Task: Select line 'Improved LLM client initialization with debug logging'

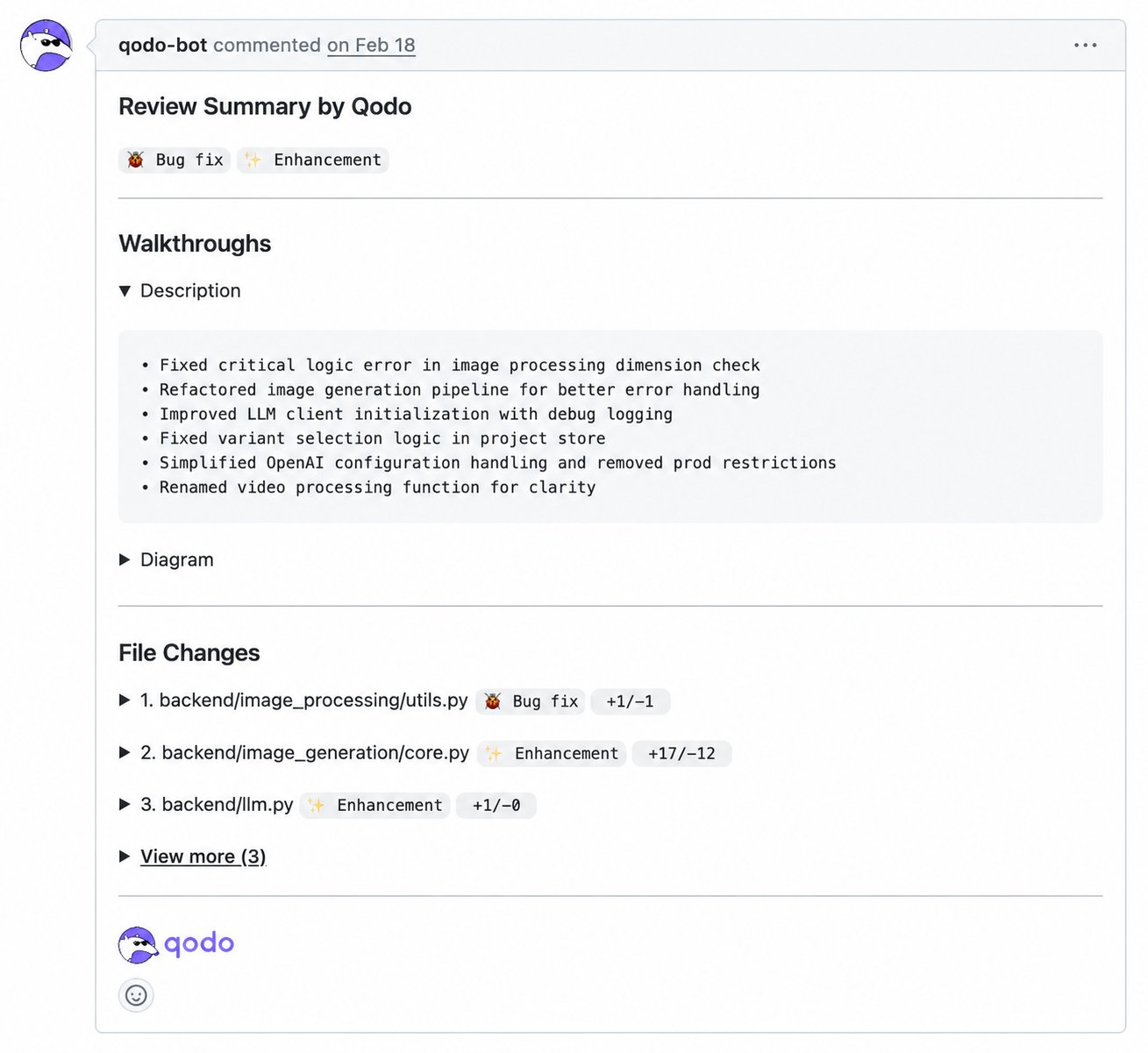Action: 416,414
